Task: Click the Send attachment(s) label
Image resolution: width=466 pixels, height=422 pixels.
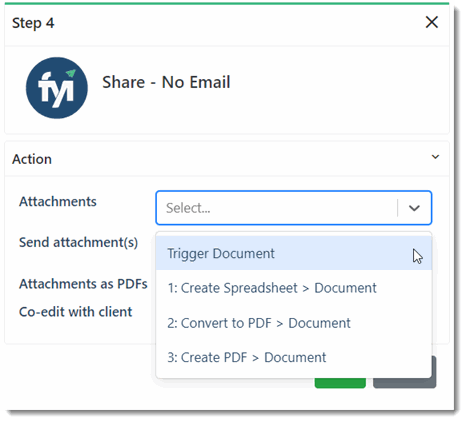Action: [x=78, y=242]
